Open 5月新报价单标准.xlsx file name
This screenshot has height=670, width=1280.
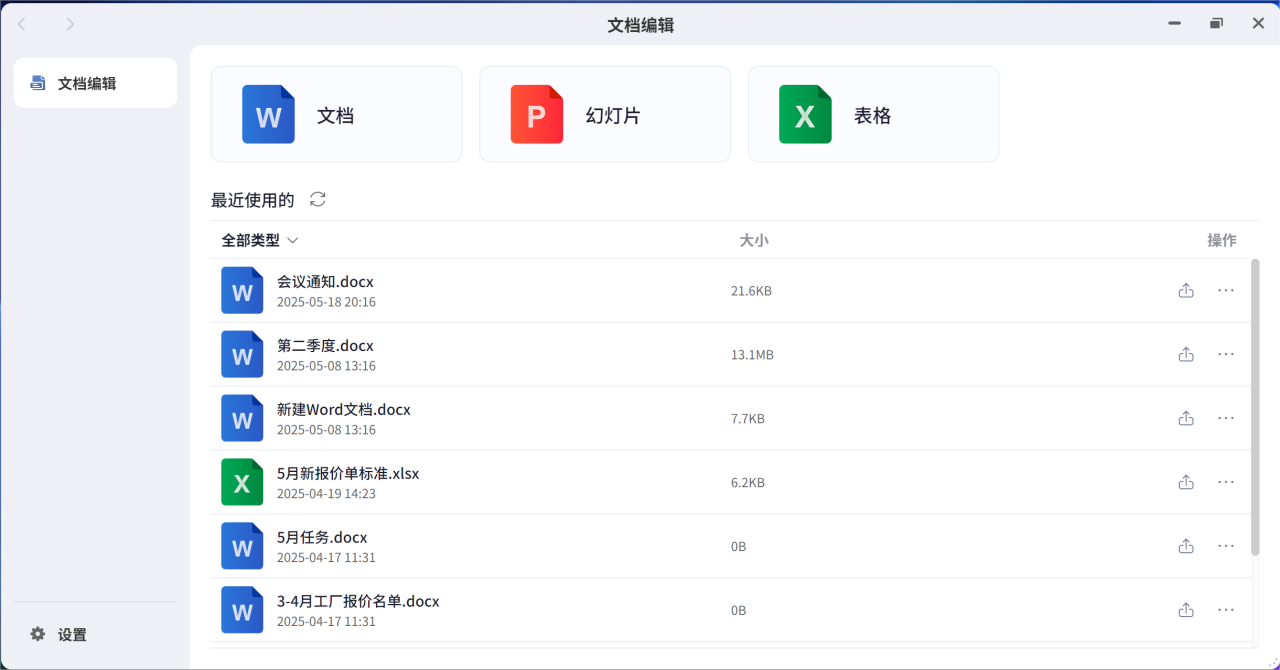tap(348, 474)
